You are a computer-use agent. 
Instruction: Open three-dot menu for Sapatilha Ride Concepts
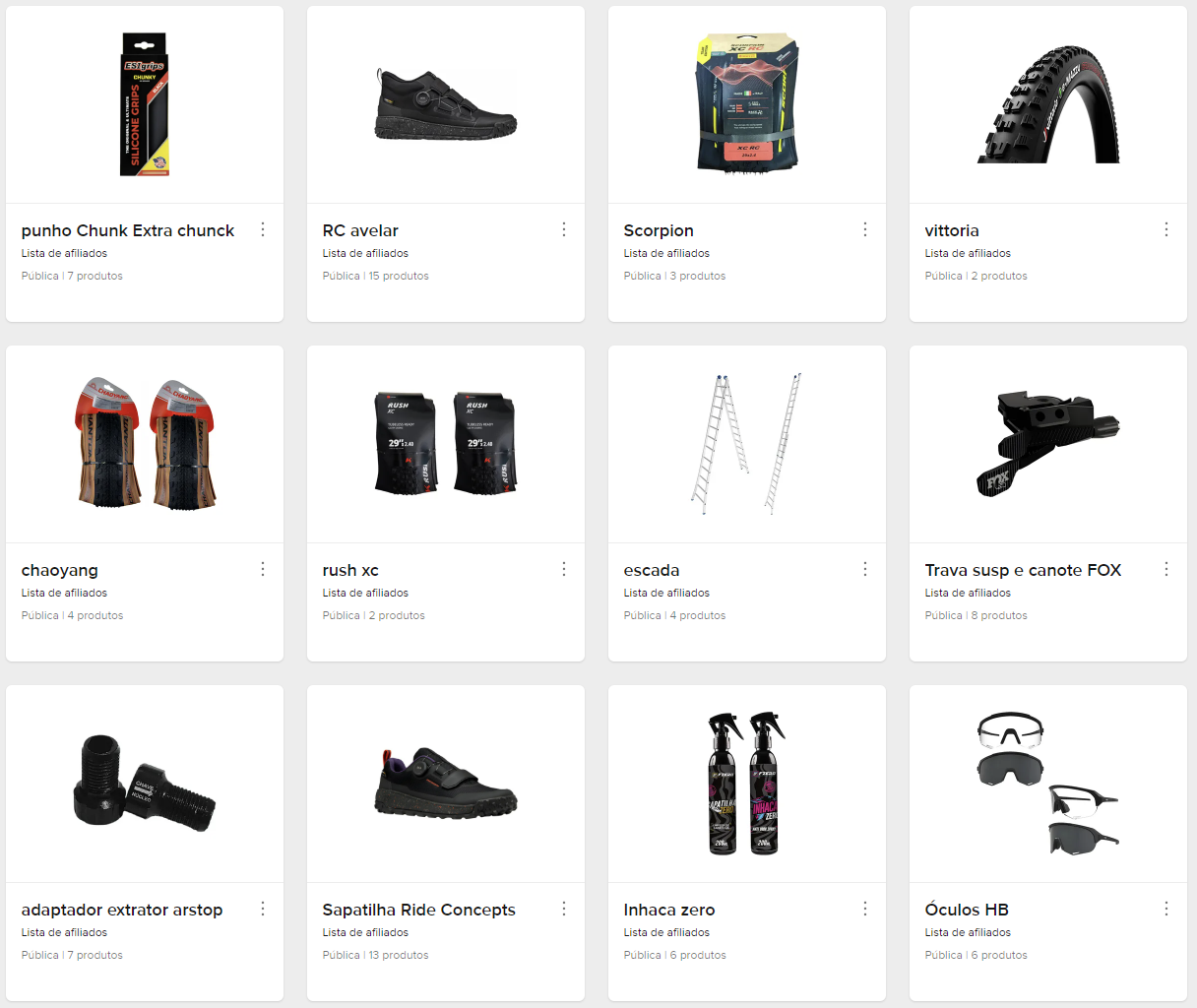[x=564, y=909]
